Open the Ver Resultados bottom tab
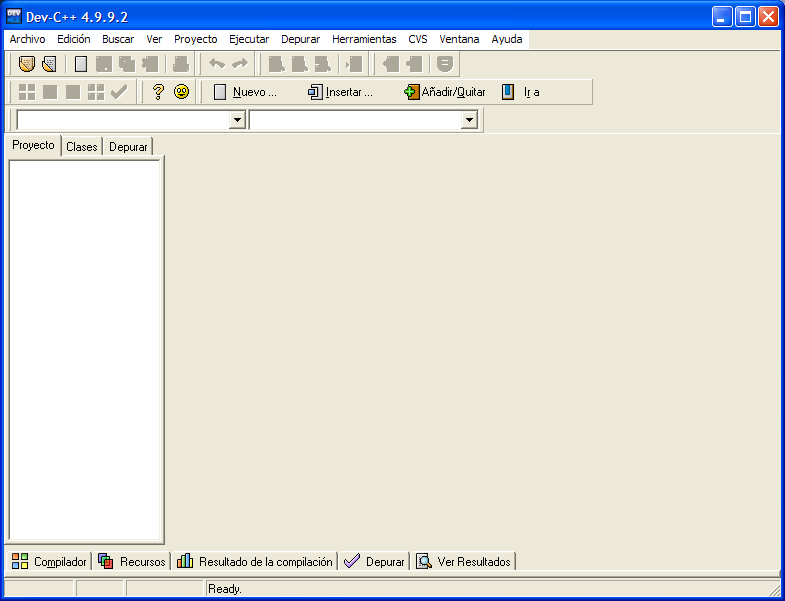 [464, 561]
